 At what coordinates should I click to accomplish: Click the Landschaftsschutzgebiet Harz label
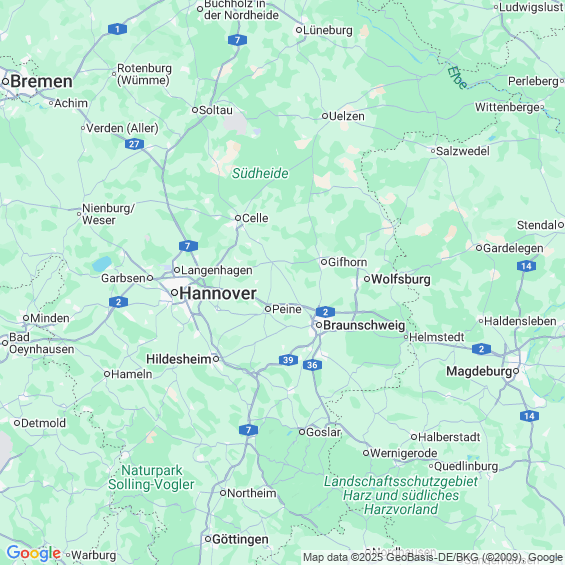click(x=401, y=495)
